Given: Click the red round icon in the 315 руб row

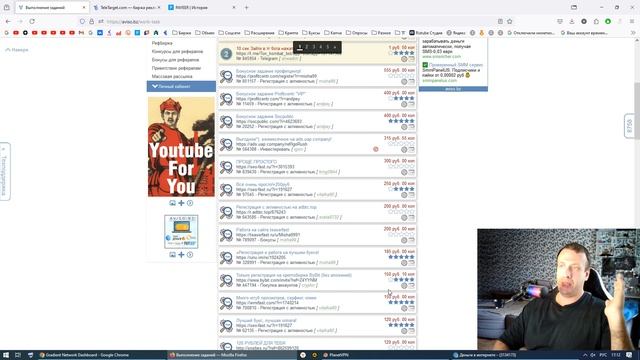Looking at the screenshot, I should pos(376,149).
